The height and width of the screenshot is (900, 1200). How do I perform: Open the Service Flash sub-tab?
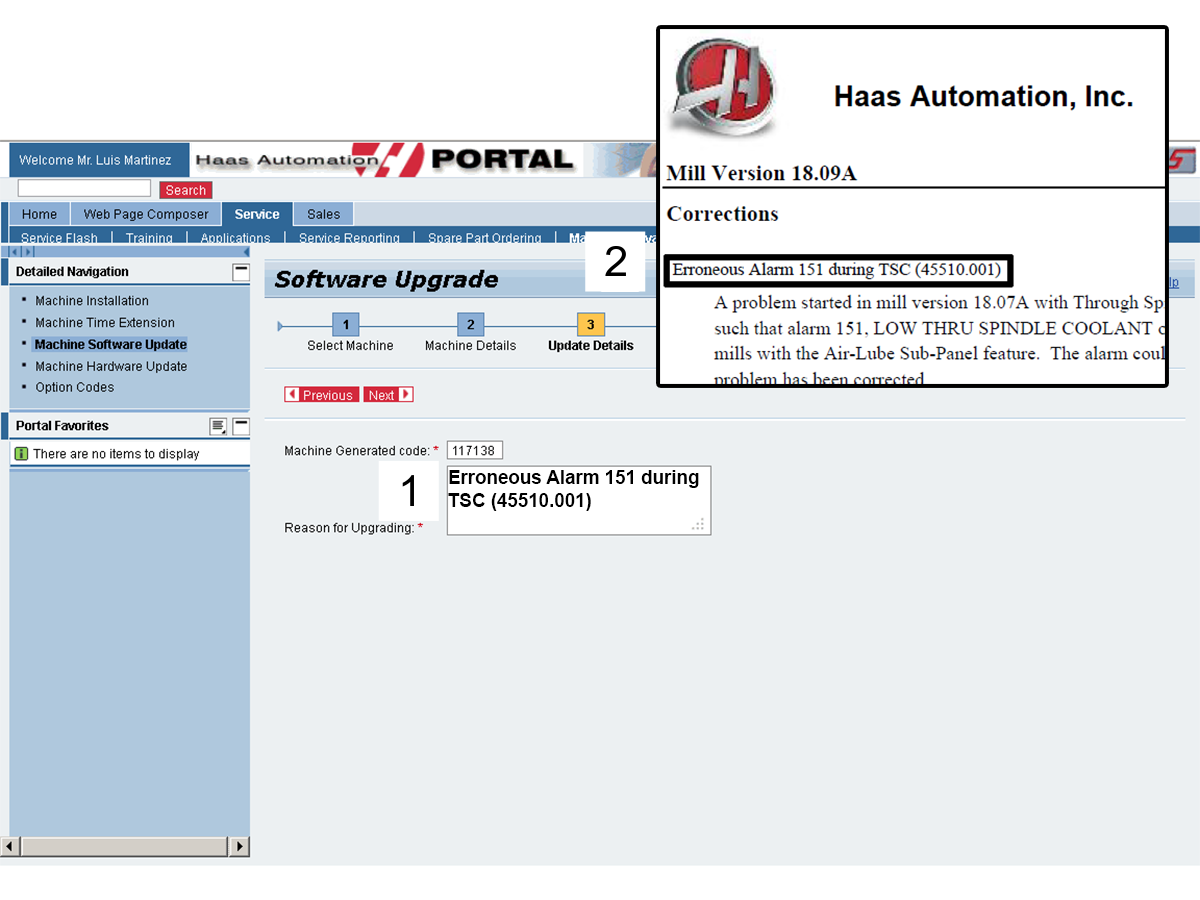coord(60,238)
